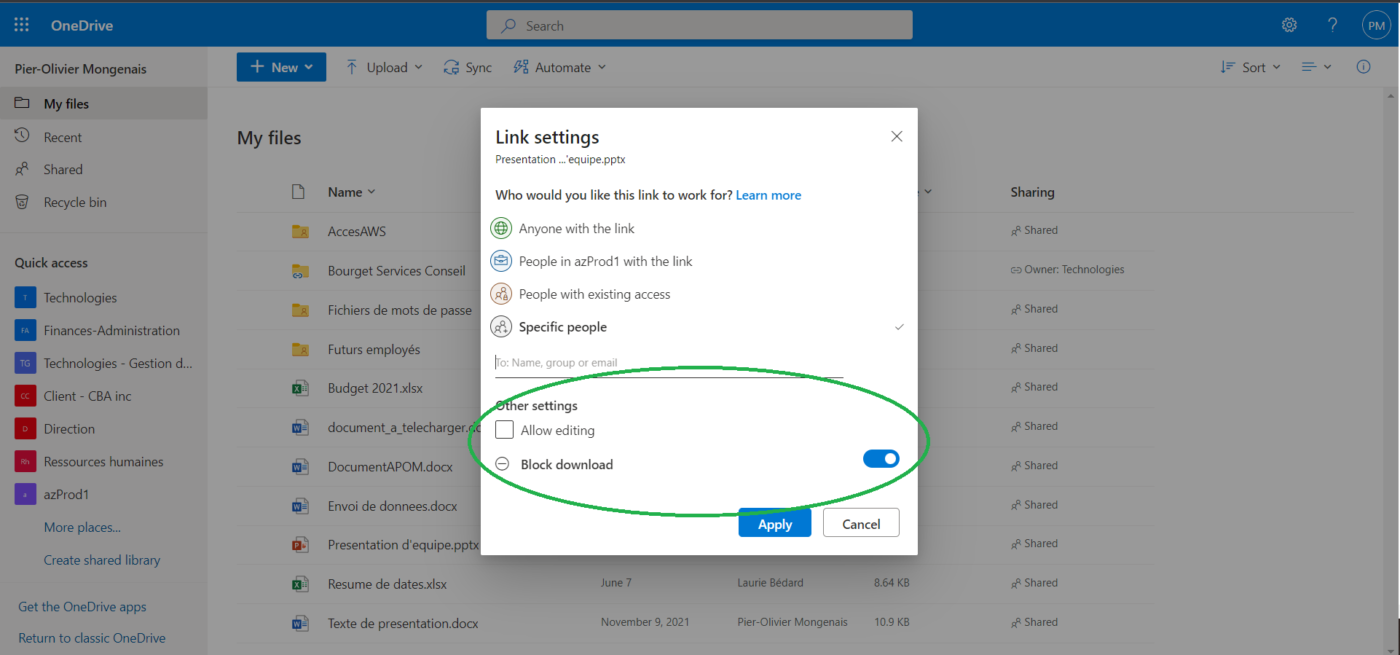Viewport: 1400px width, 655px height.
Task: Open the view options dropdown beside Sort
Action: click(x=1316, y=67)
